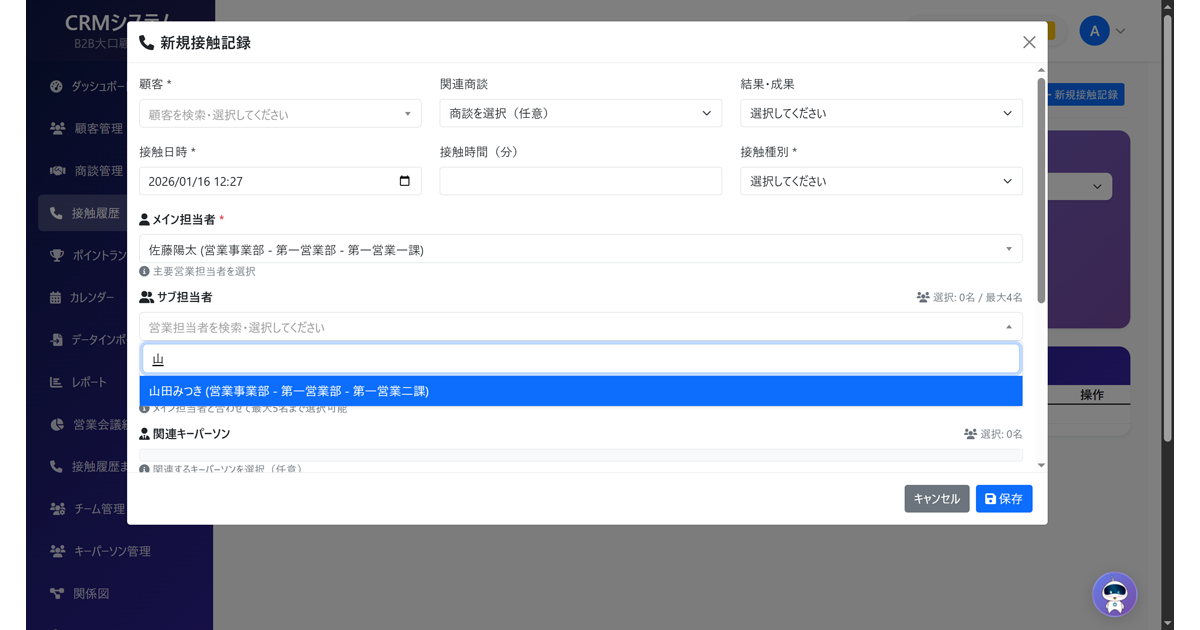Open チーム管理 in the sidebar
Image resolution: width=1200 pixels, height=630 pixels.
pos(98,509)
